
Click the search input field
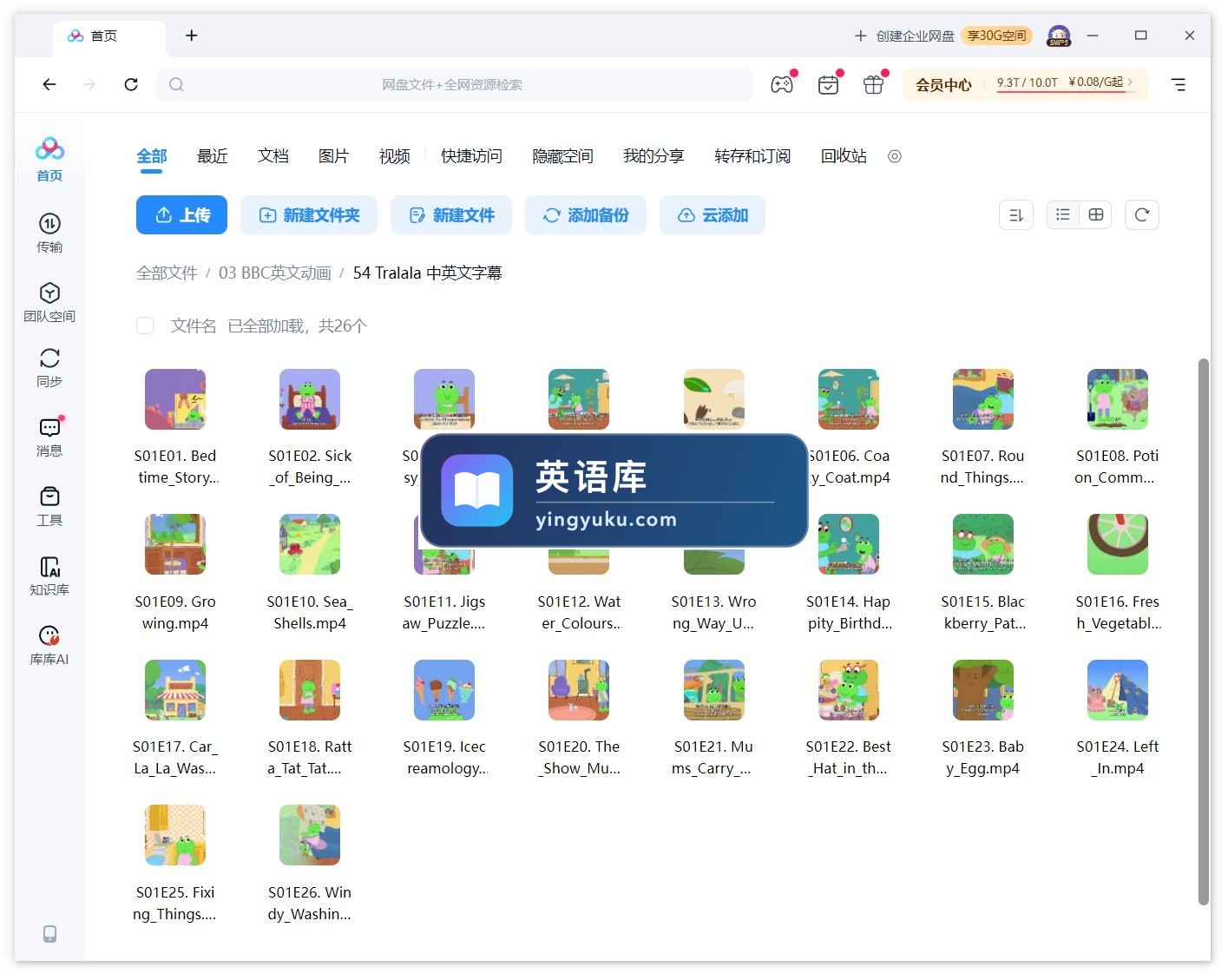click(x=455, y=84)
